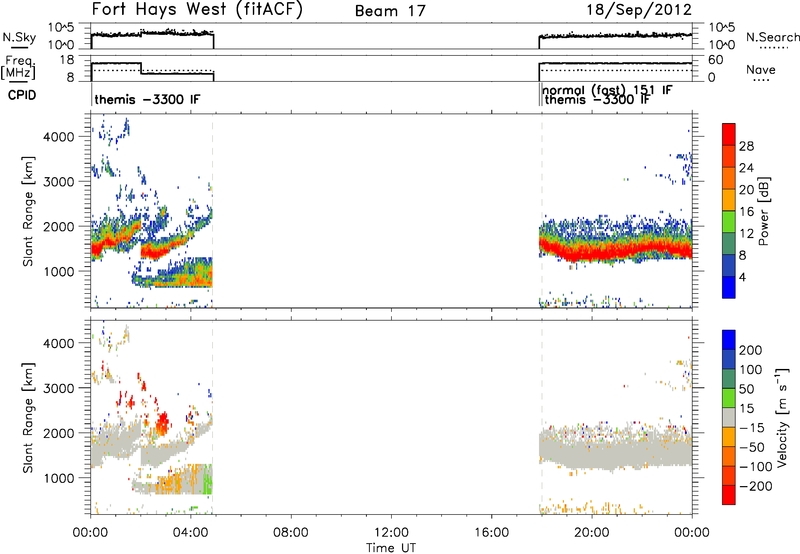Click the red swatch of Power colorbar
The image size is (800, 554).
pos(729,134)
